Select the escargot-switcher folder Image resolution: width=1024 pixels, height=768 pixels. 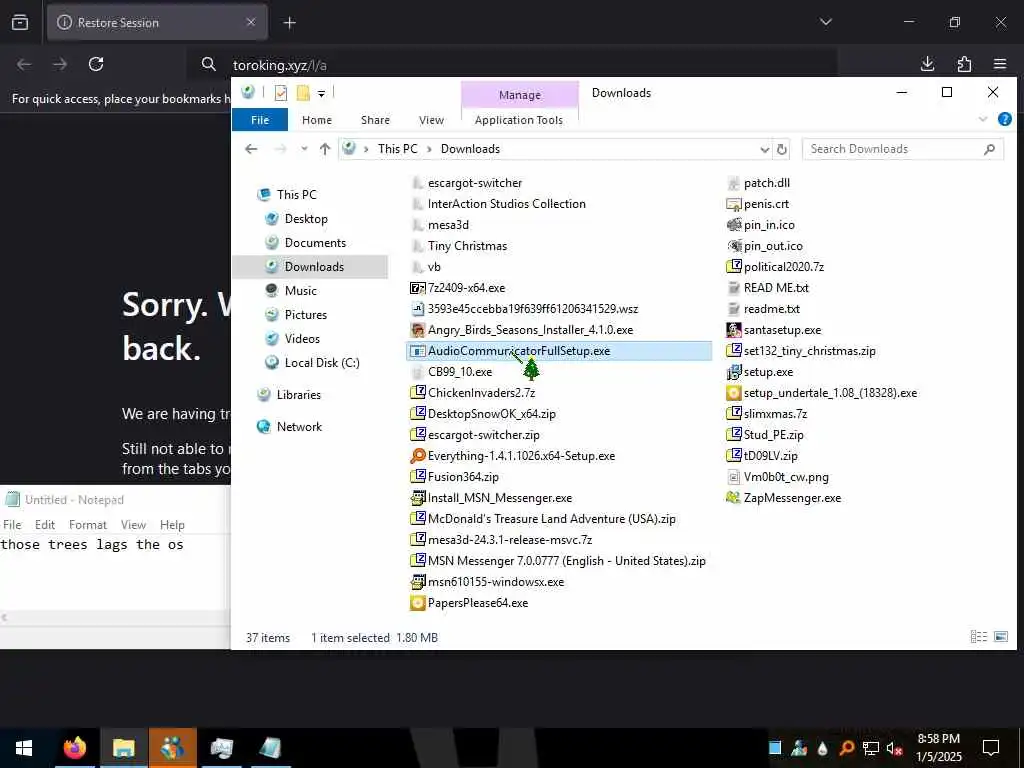475,183
